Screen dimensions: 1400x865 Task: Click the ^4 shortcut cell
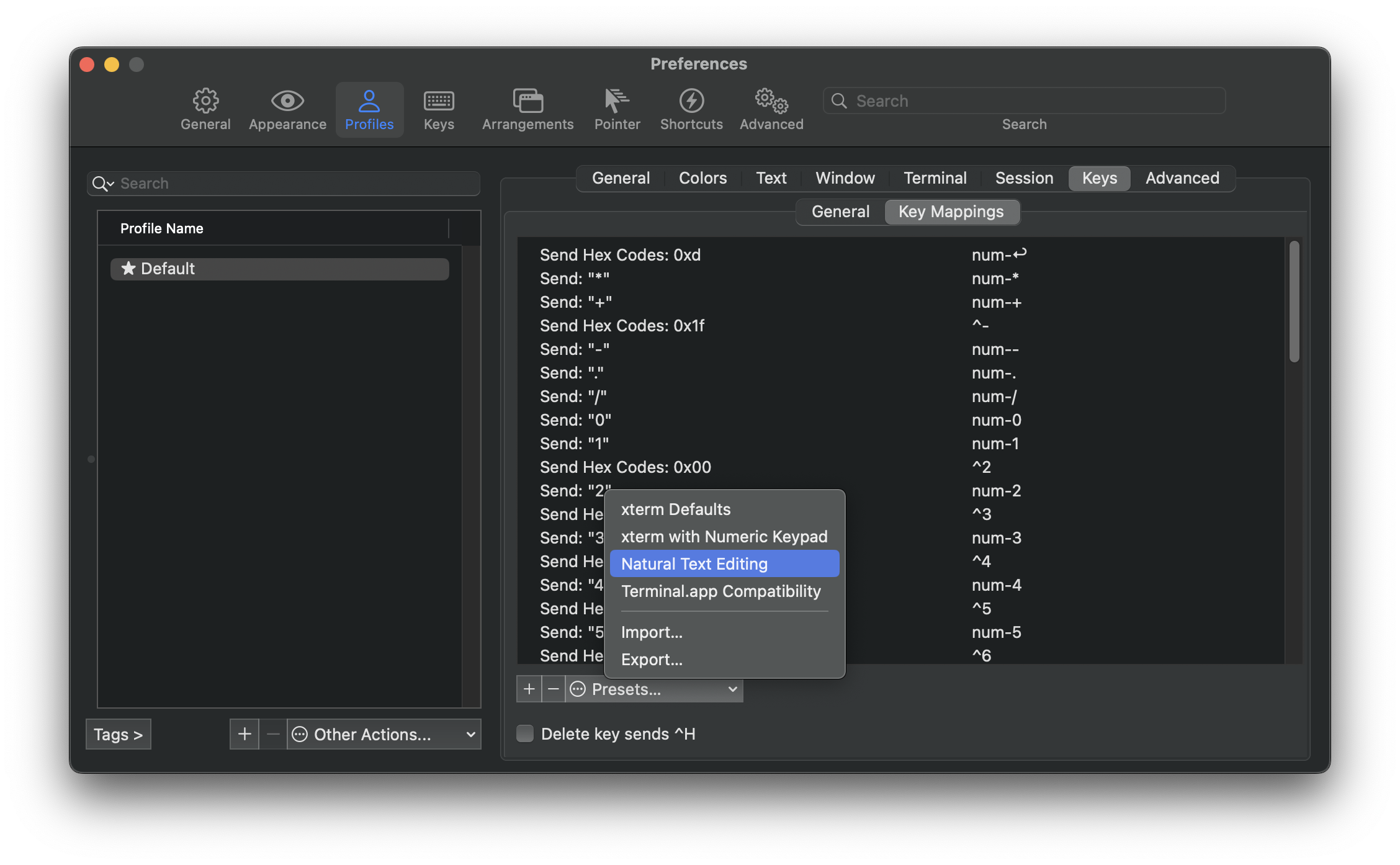coord(982,562)
